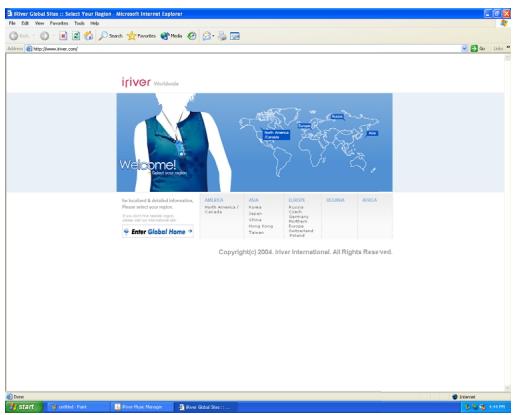
Task: Switch to iriver Global Sites taskbar window
Action: click(206, 407)
